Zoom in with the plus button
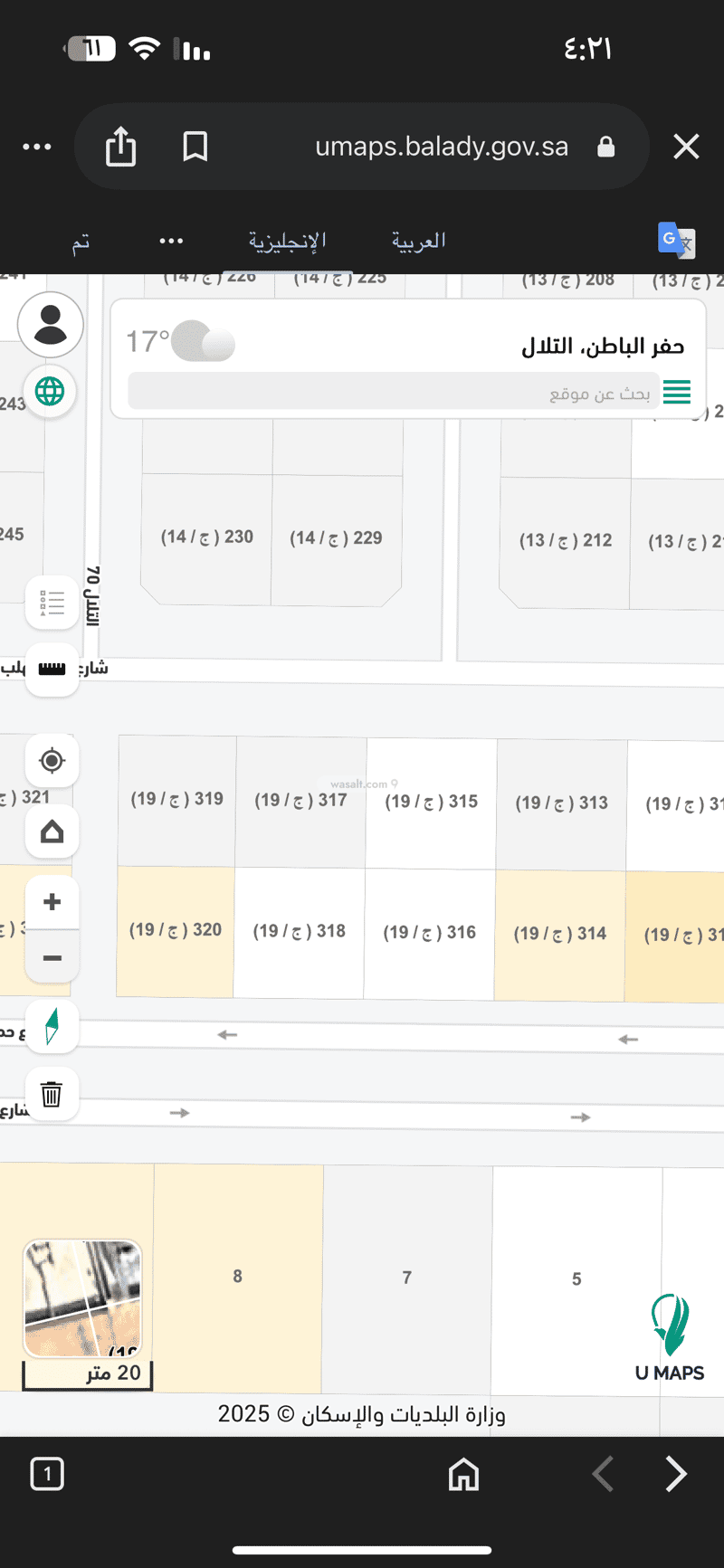The image size is (724, 1568). (x=52, y=902)
